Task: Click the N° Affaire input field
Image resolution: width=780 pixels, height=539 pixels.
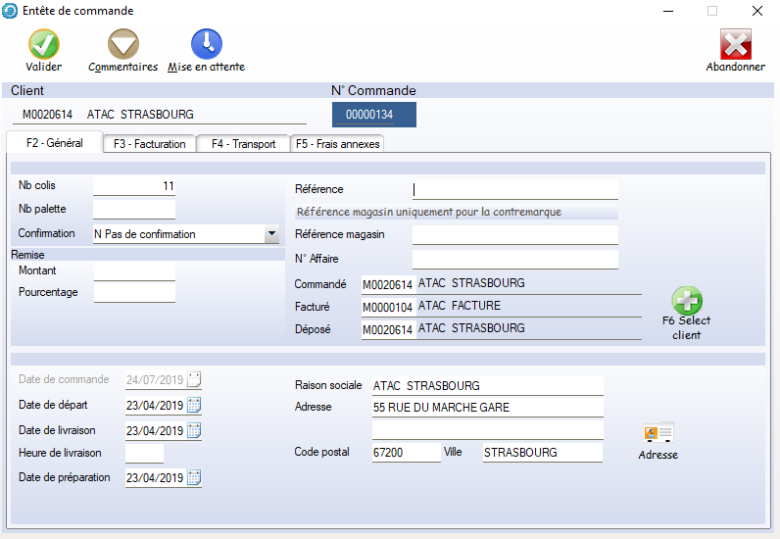Action: pyautogui.click(x=515, y=260)
